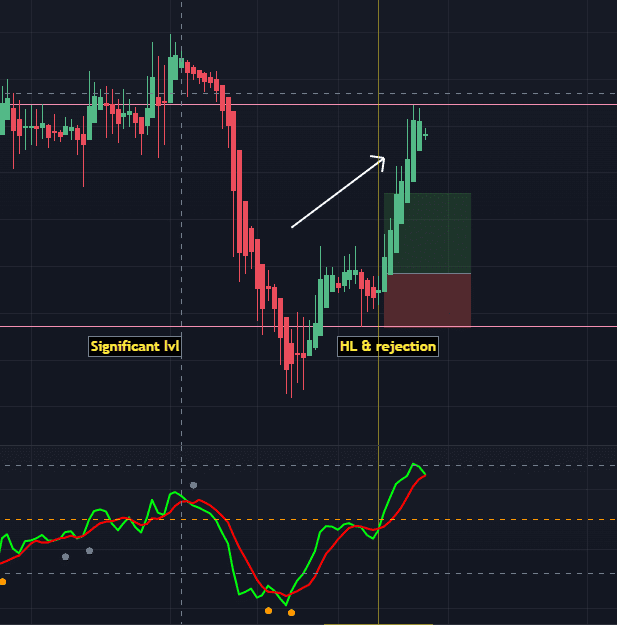
Task: Select the "Significant lvl" text label
Action: (x=135, y=346)
